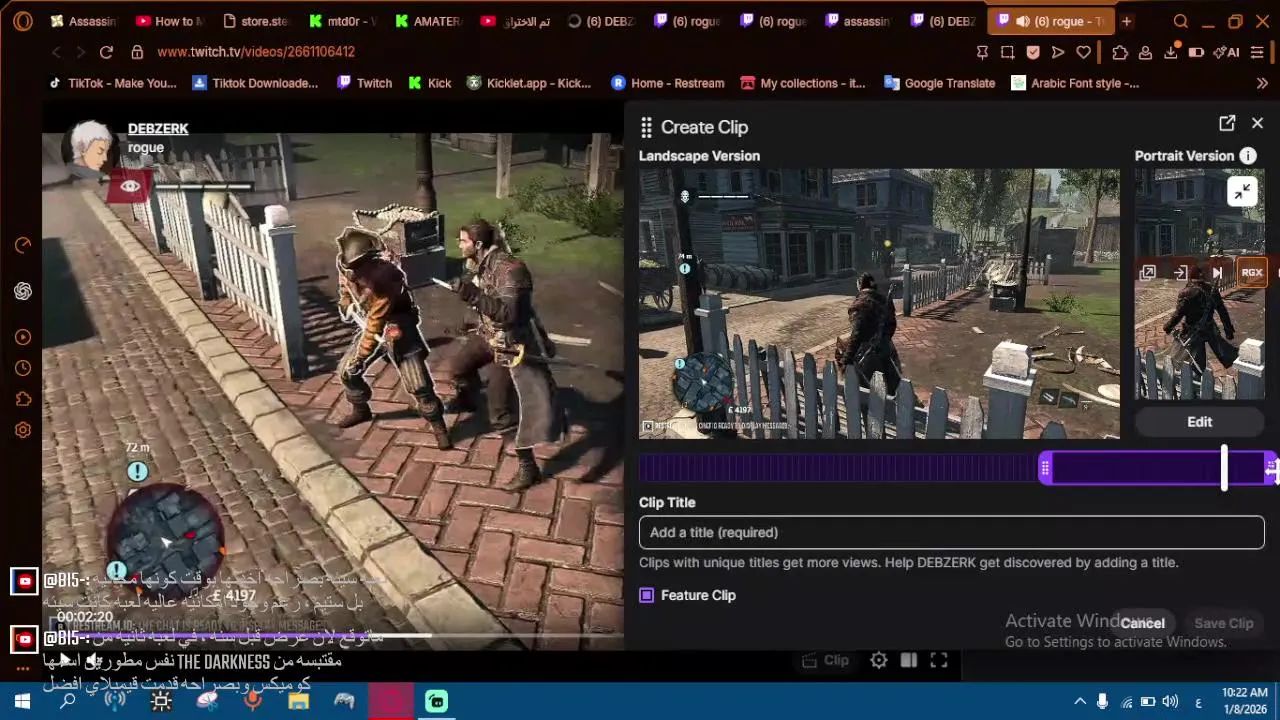This screenshot has height=720, width=1280.
Task: Open the Arabic Font style bookmark
Action: click(x=1075, y=83)
